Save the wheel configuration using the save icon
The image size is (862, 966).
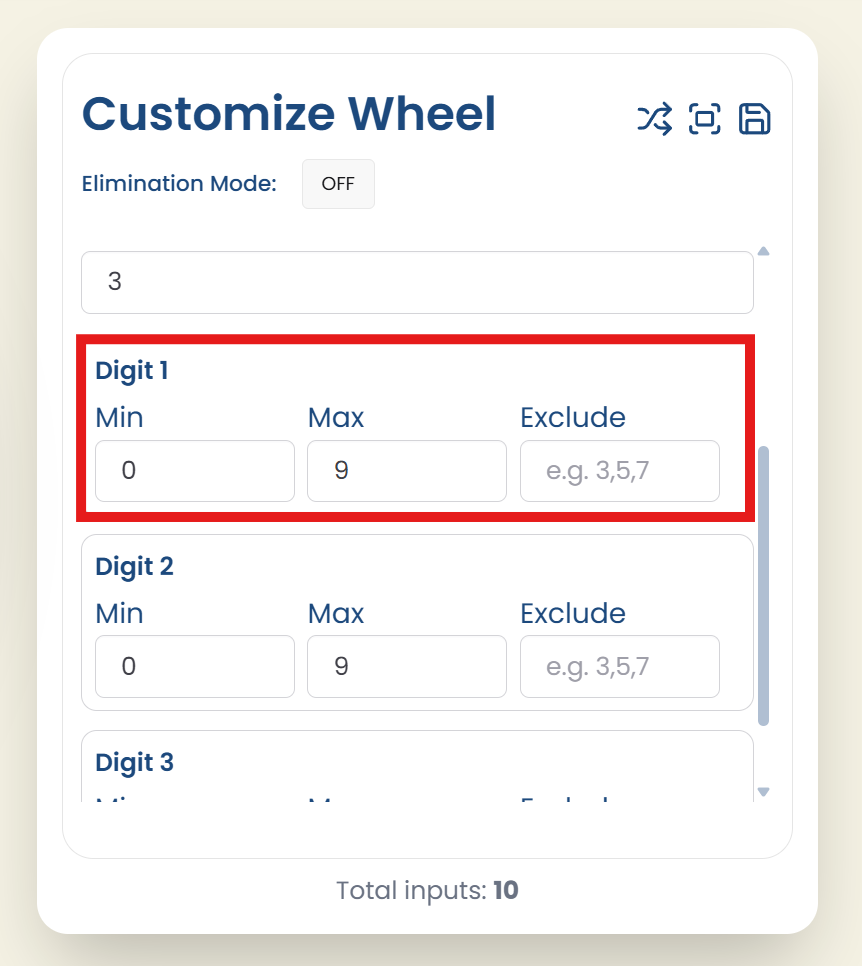[755, 119]
